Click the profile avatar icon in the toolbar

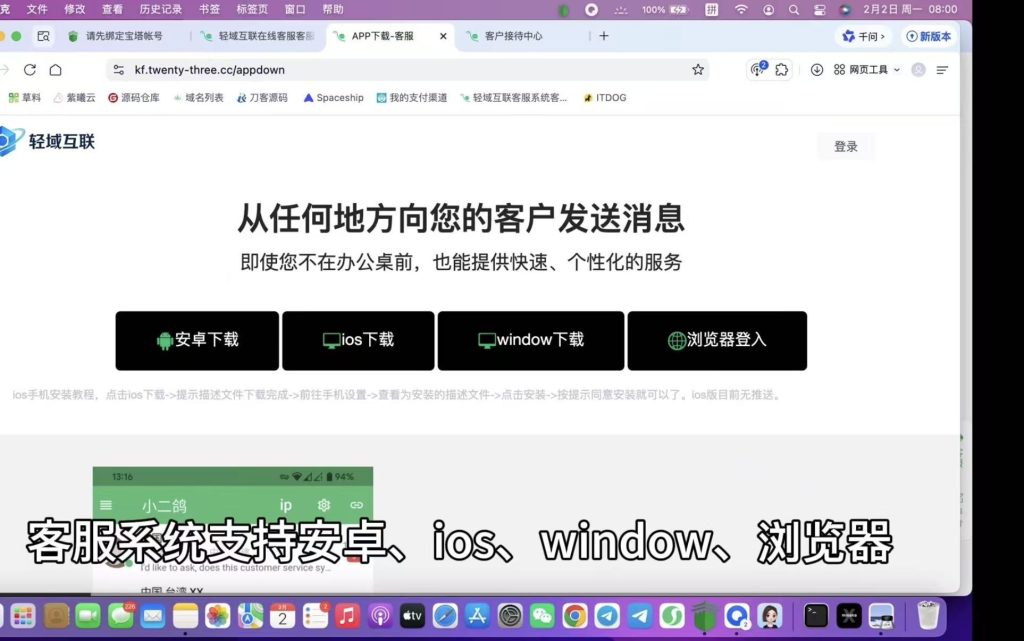pyautogui.click(x=919, y=71)
